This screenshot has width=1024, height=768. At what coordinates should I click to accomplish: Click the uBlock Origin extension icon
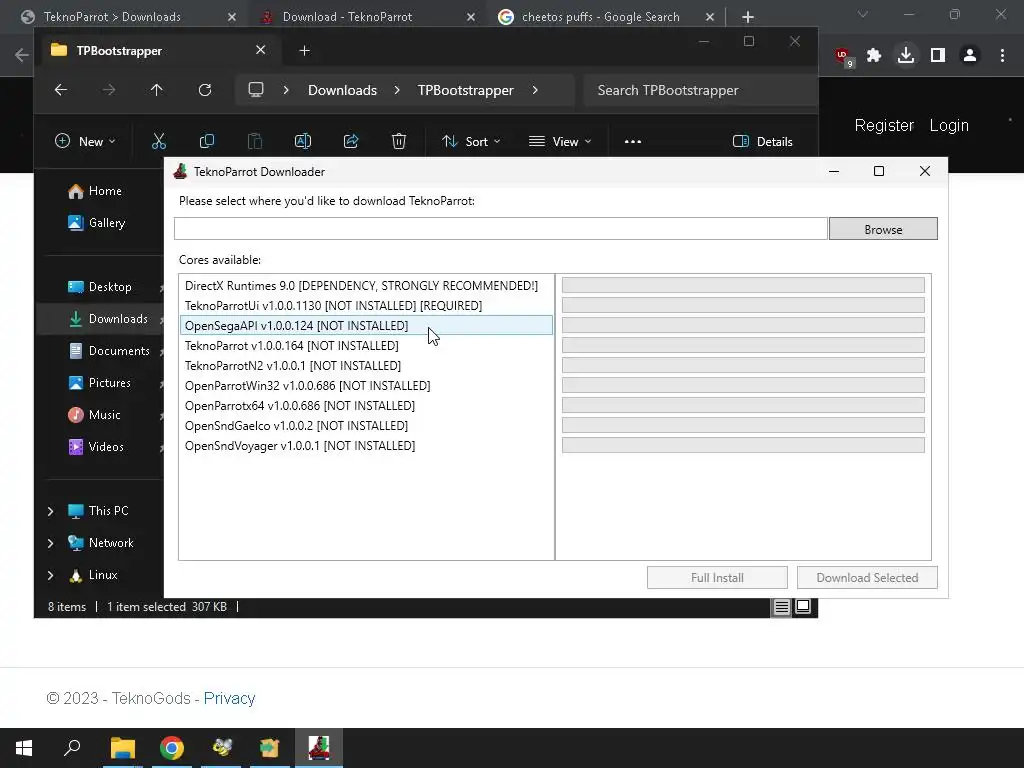click(844, 56)
